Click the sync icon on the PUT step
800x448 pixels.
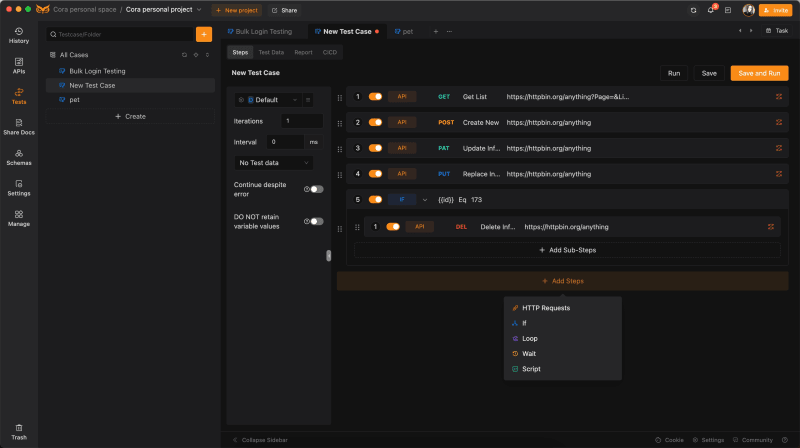779,174
